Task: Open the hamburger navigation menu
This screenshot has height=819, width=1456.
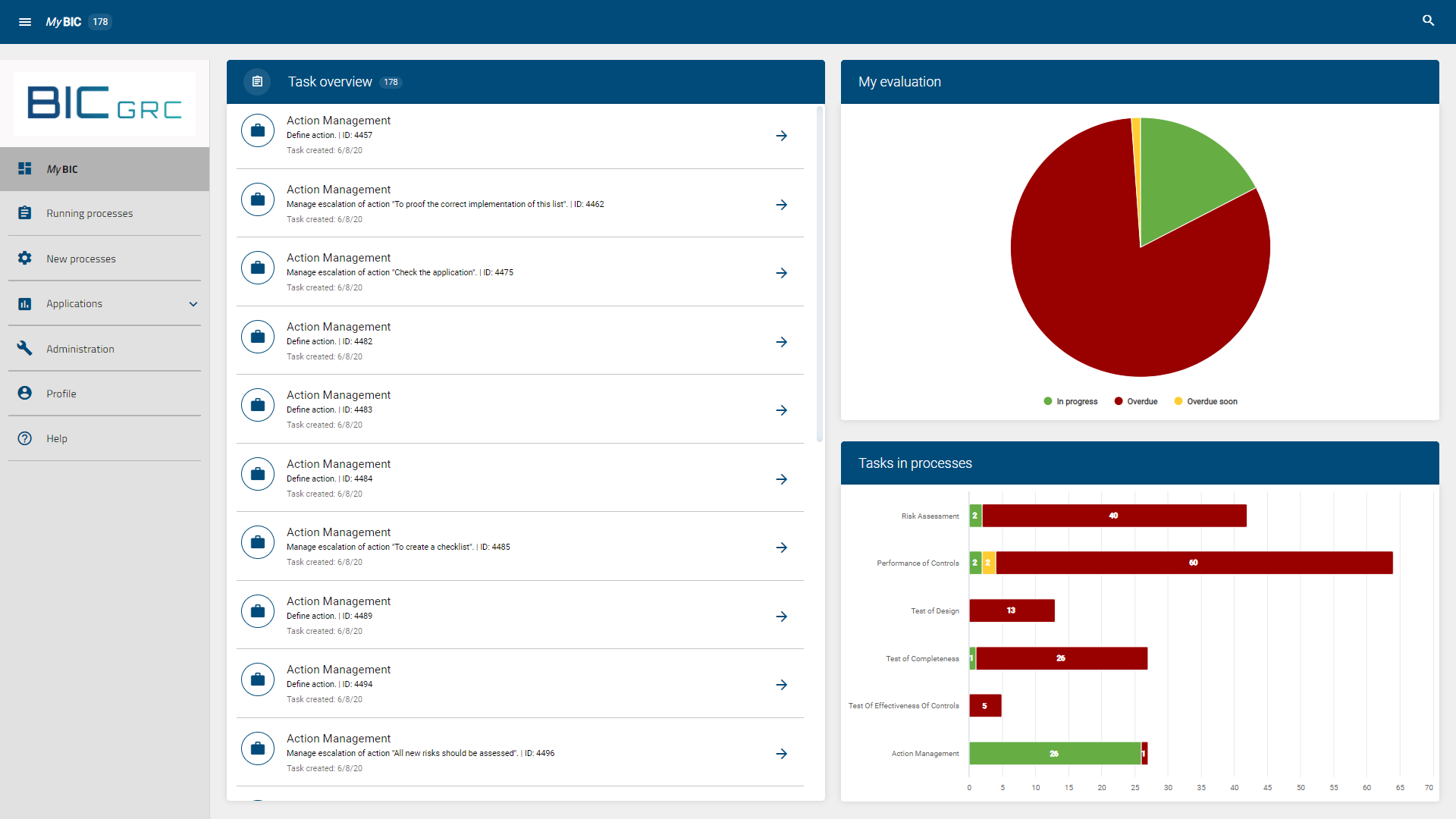Action: (x=25, y=22)
